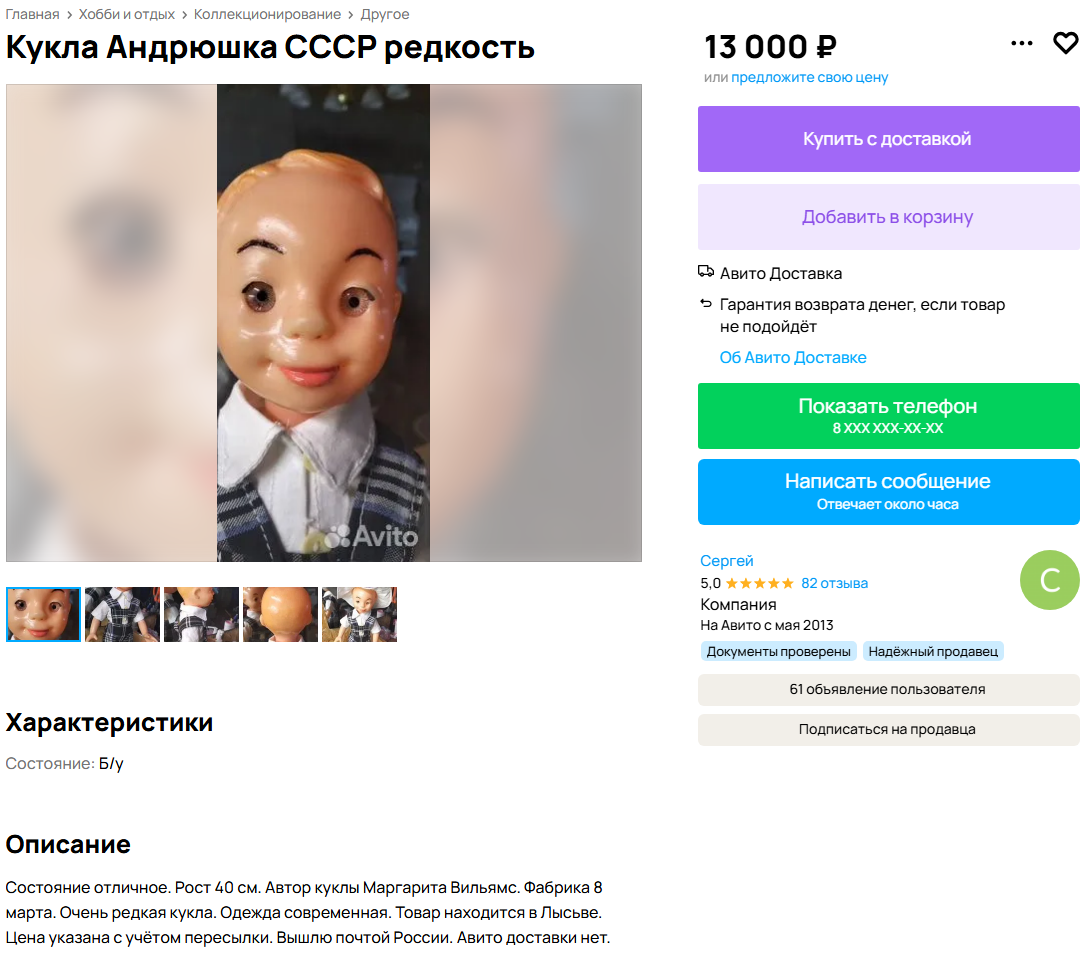The height and width of the screenshot is (955, 1091).
Task: Click Сергей's green avatar icon
Action: [1049, 580]
